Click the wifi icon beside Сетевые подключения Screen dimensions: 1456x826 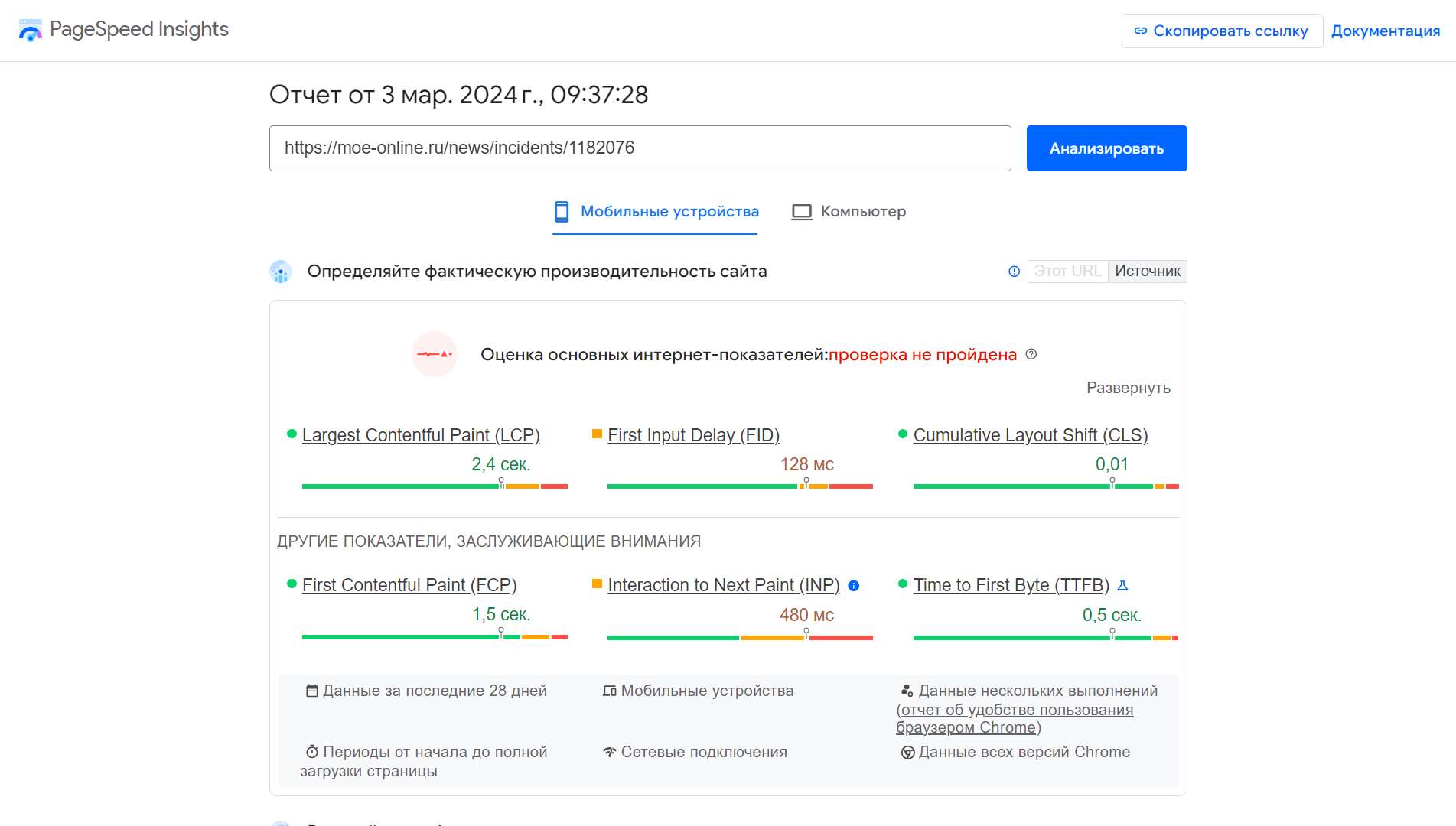[x=610, y=752]
